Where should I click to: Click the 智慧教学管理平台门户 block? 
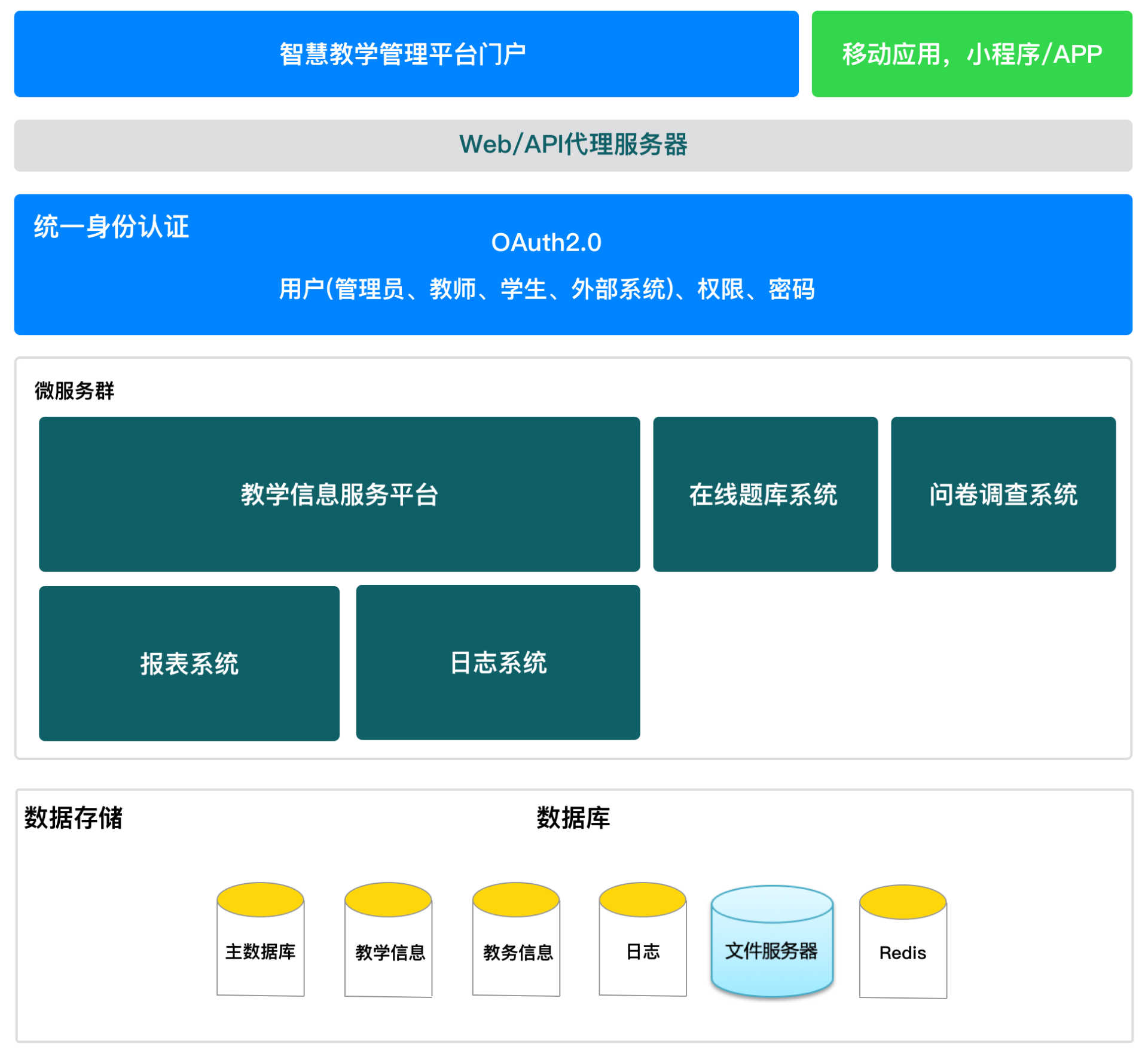pyautogui.click(x=406, y=54)
